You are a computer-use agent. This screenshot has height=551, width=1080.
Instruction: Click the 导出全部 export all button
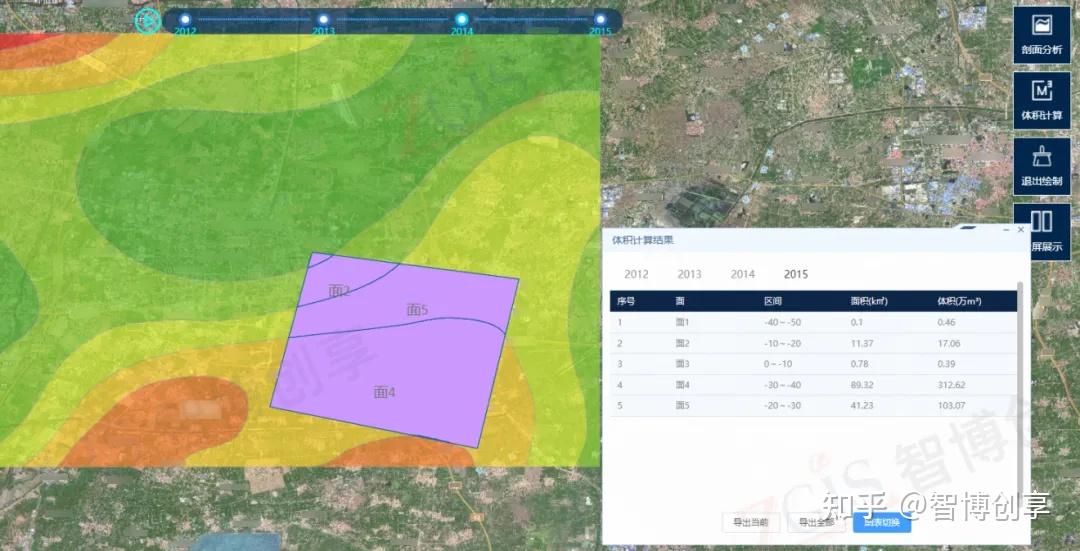(816, 522)
